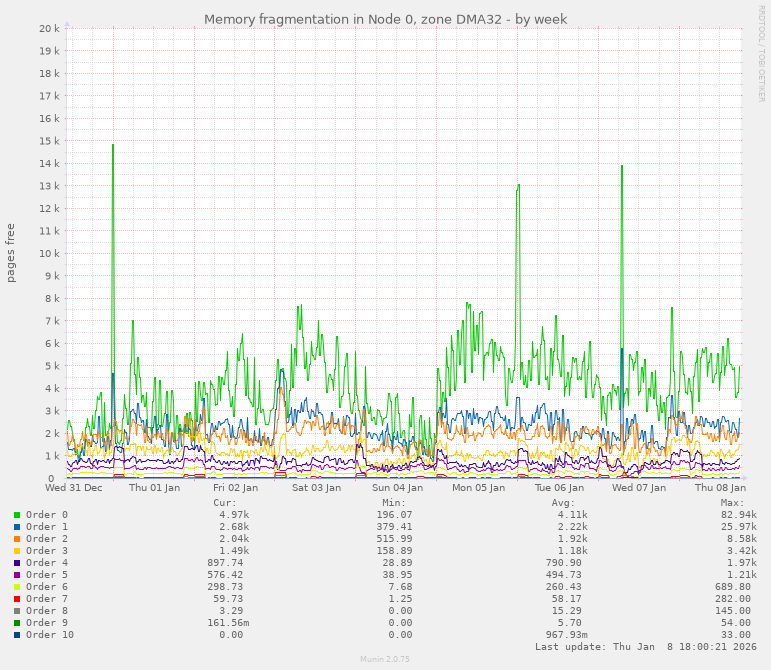Click Order 2 min value 515.99
The width and height of the screenshot is (771, 670).
[x=394, y=539]
